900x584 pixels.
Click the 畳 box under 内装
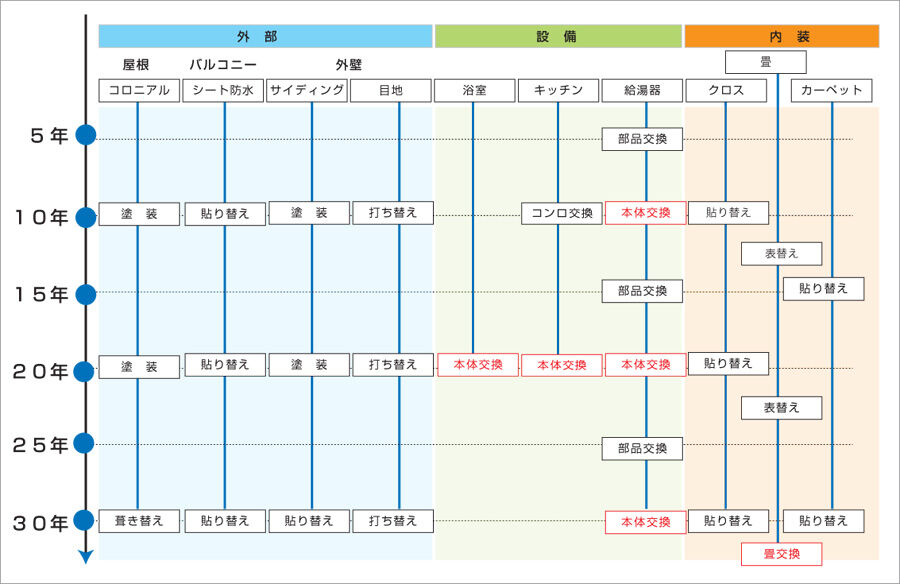[x=766, y=62]
